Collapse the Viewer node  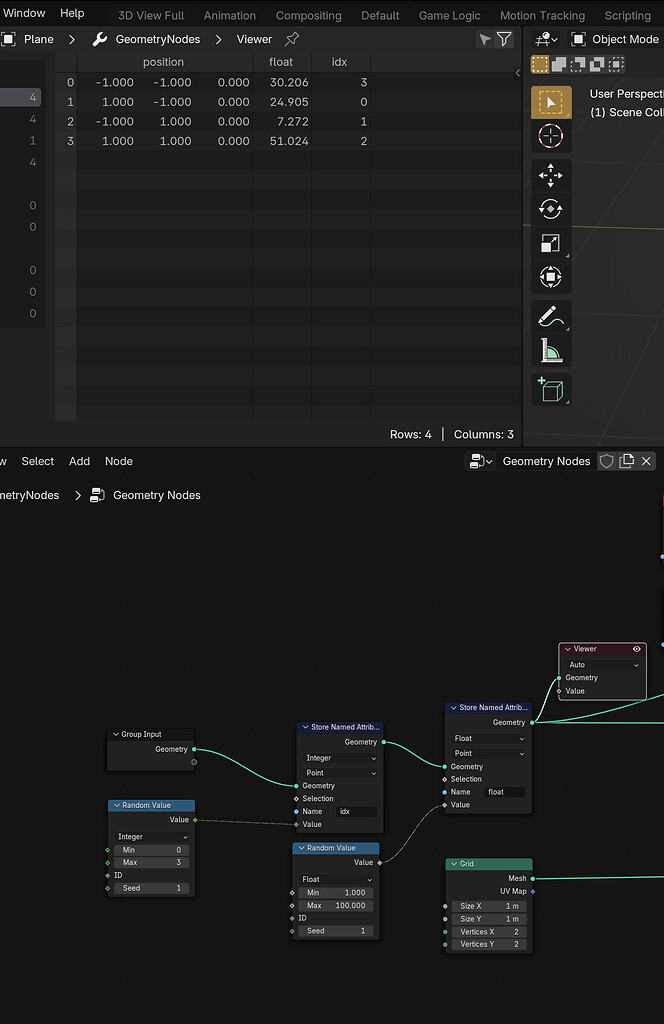click(568, 649)
